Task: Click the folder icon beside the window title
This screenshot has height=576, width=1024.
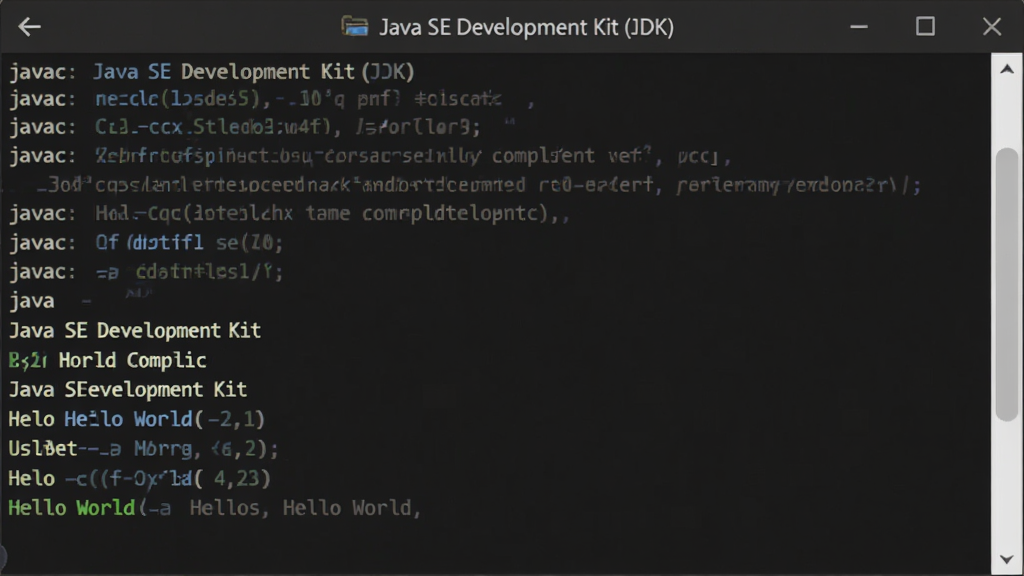Action: (x=355, y=27)
